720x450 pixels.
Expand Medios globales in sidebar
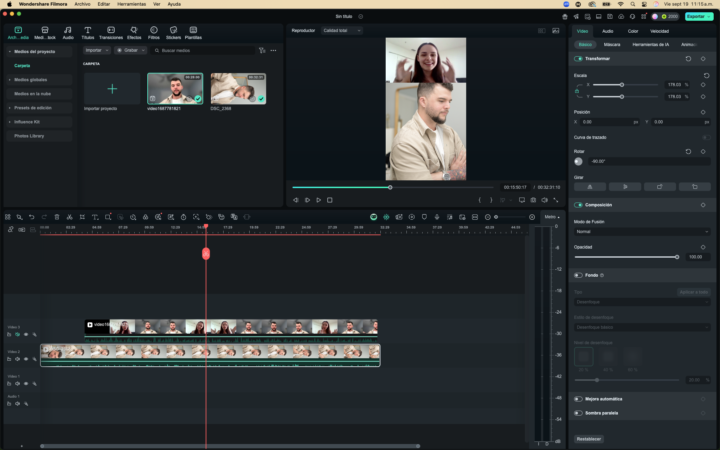(10, 80)
